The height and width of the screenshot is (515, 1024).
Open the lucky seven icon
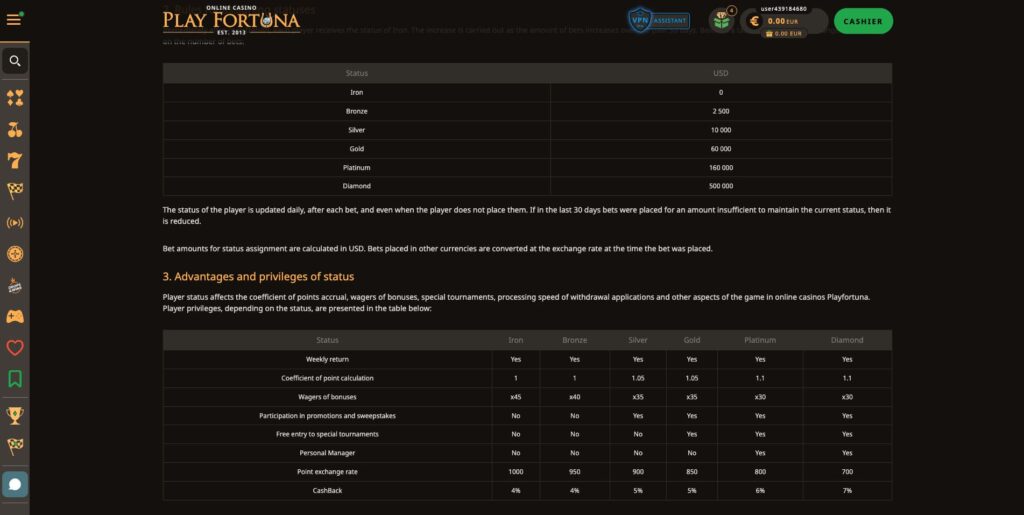(x=15, y=161)
